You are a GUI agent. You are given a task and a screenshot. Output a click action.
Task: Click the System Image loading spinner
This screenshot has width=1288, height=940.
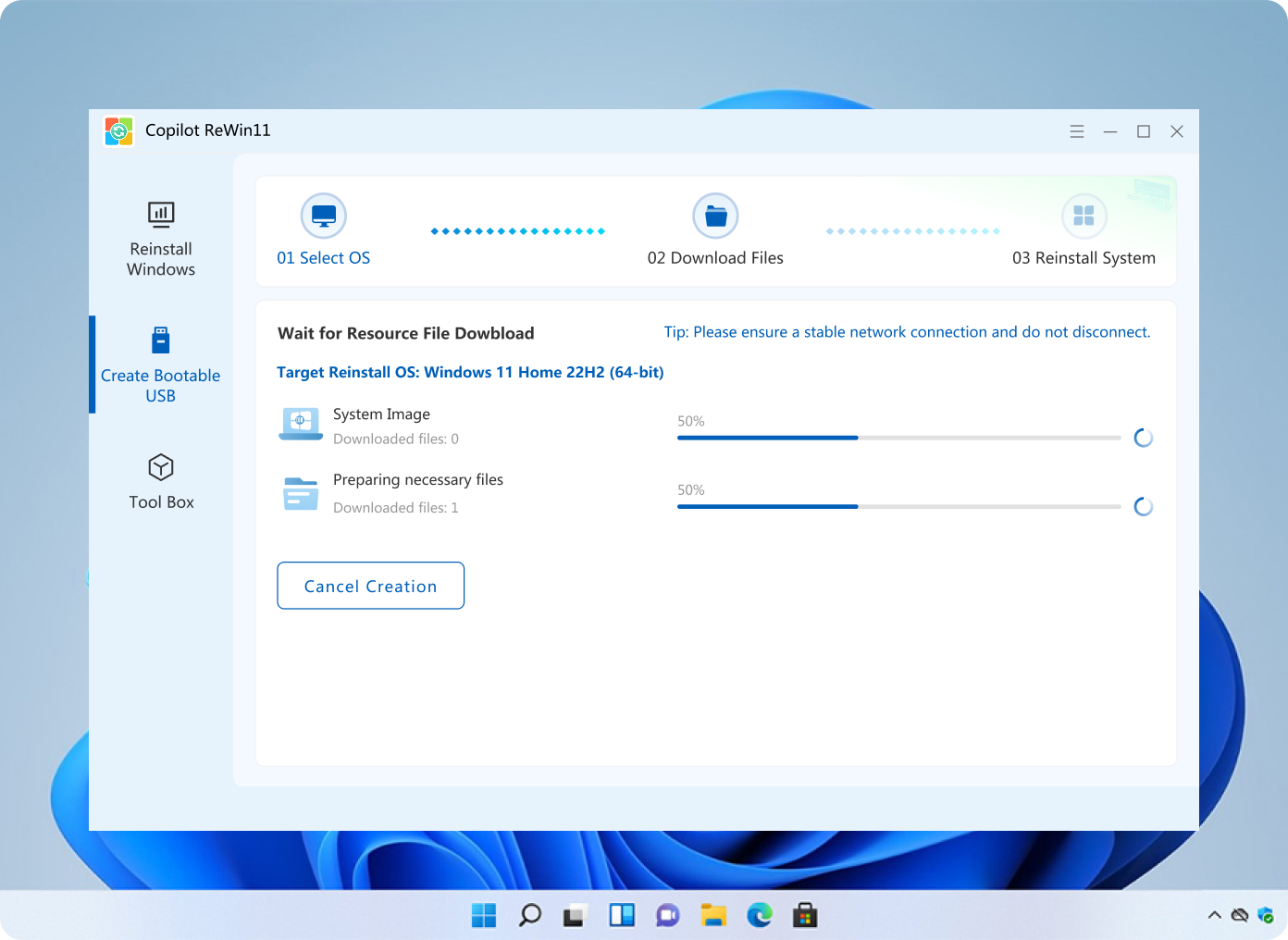click(x=1144, y=438)
